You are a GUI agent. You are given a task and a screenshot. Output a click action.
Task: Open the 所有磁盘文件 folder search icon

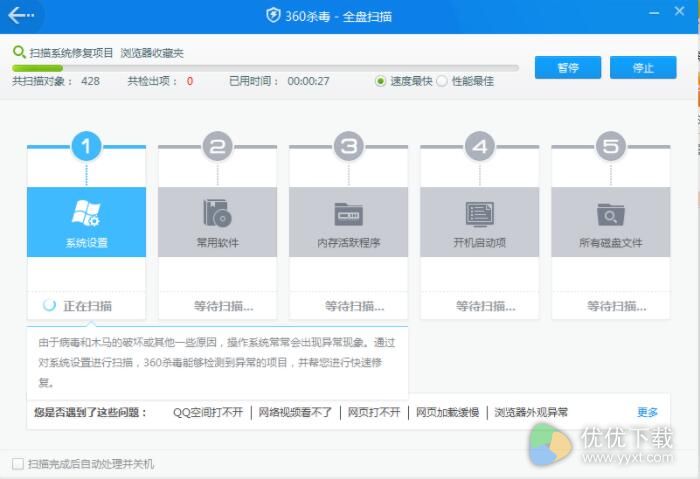[x=611, y=215]
